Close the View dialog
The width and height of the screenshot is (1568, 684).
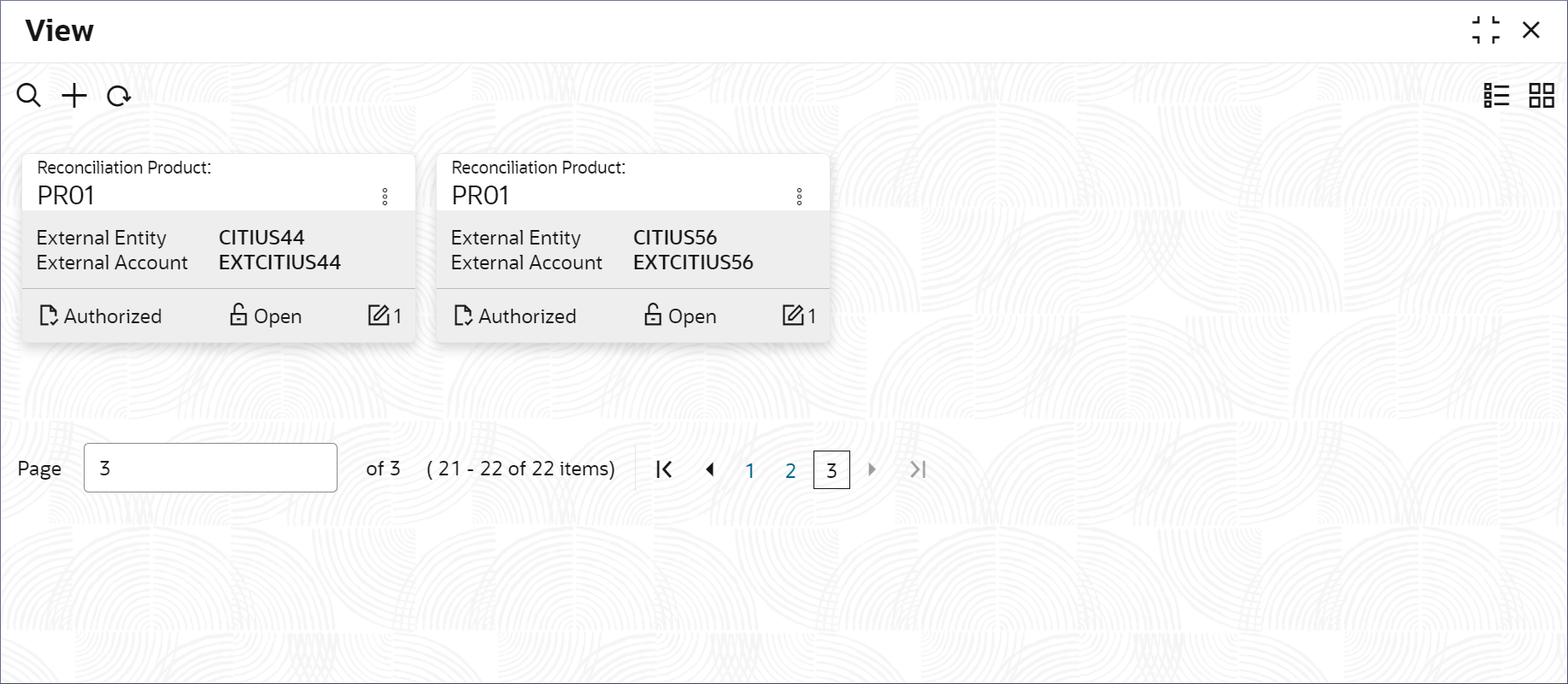(1531, 31)
